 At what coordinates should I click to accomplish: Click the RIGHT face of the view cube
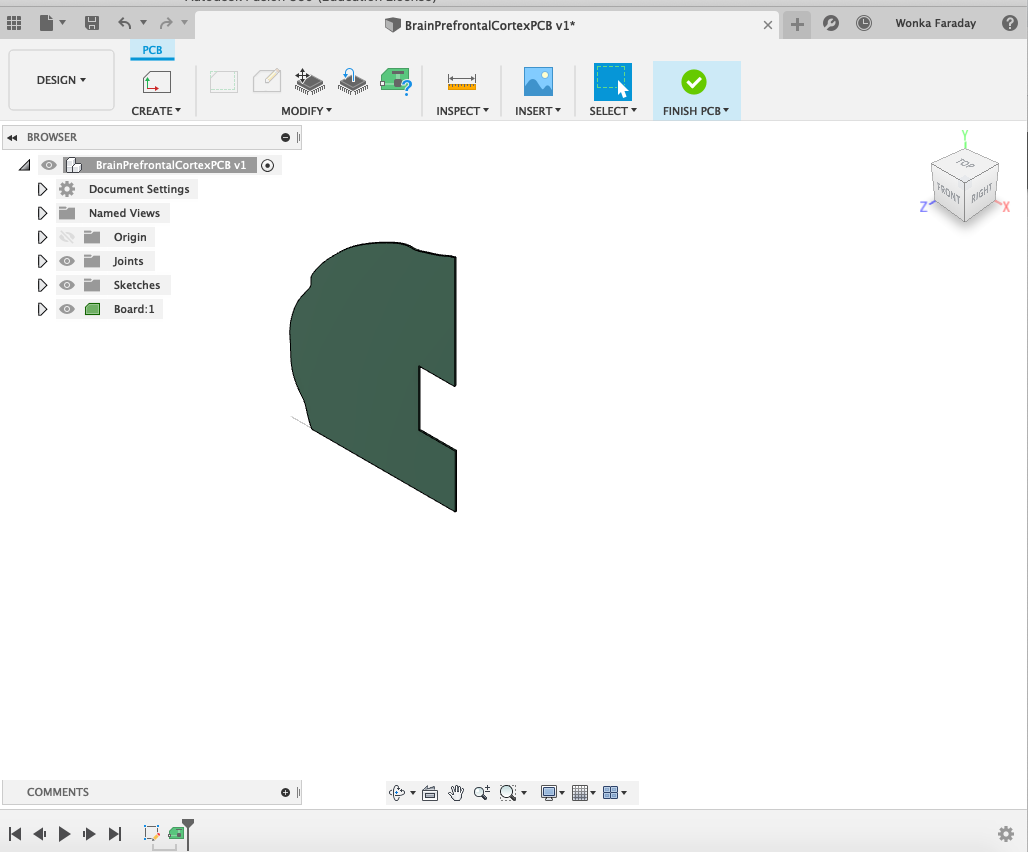pos(981,193)
